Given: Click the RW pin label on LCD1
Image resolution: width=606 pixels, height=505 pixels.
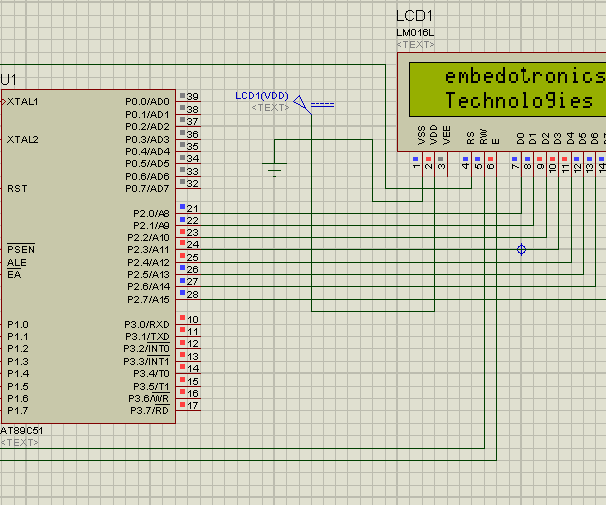Looking at the screenshot, I should point(483,137).
